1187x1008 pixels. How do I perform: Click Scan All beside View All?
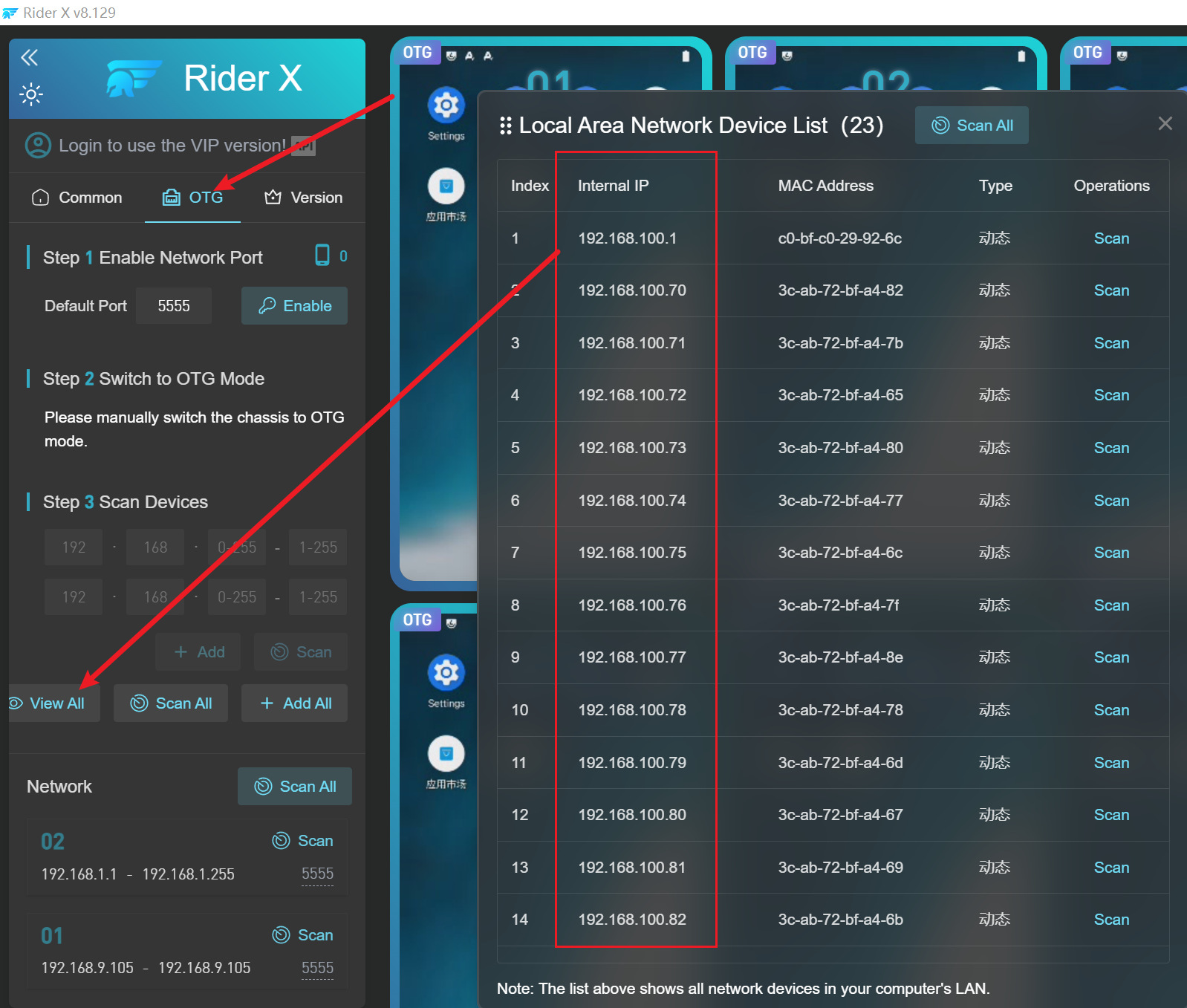point(171,703)
